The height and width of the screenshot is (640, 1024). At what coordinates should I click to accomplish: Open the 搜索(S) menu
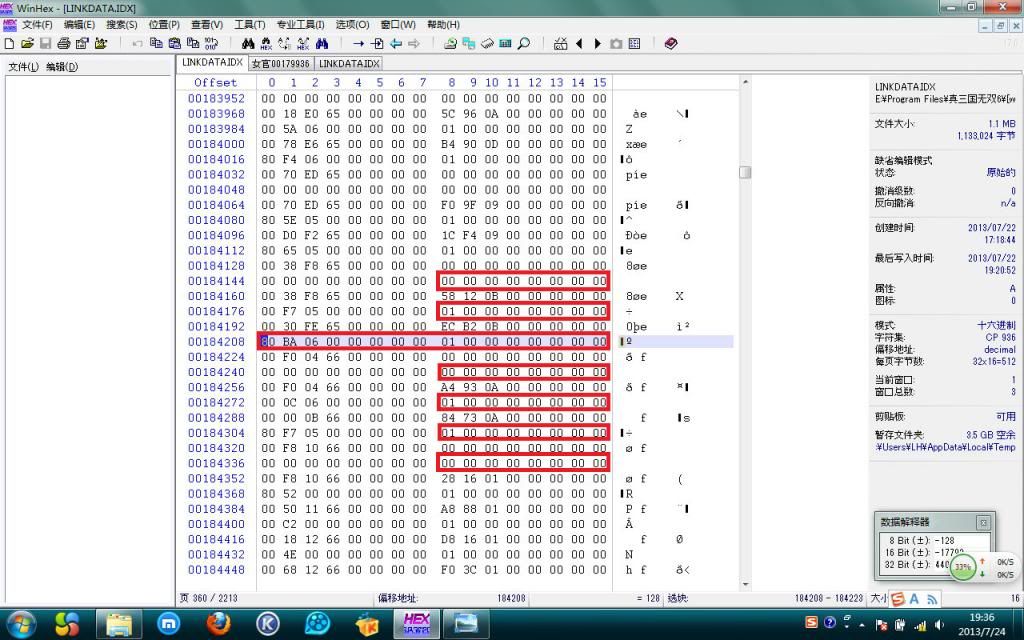122,24
